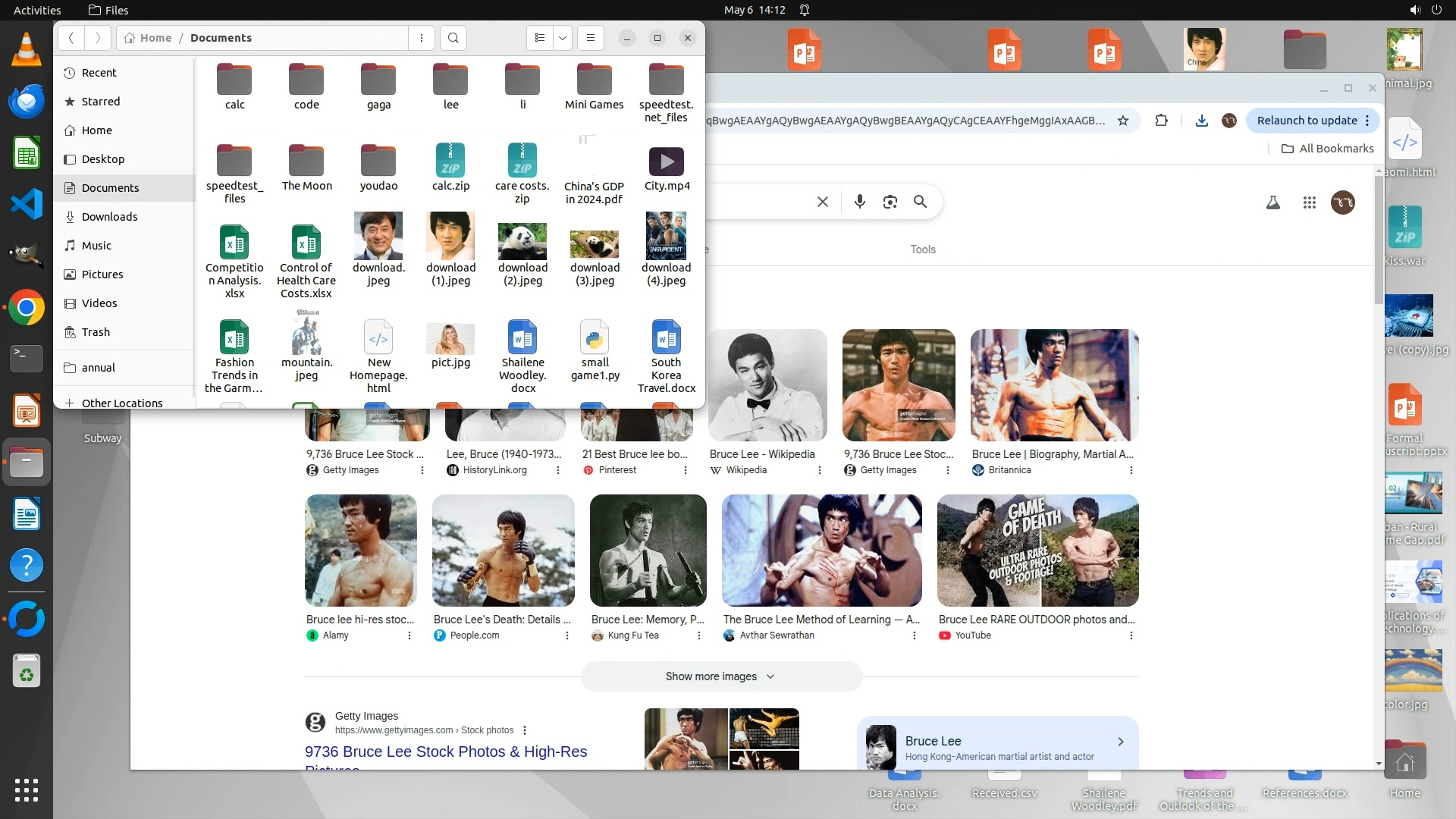This screenshot has height=819, width=1456.
Task: Click the search icon in Files header
Action: coord(453,38)
